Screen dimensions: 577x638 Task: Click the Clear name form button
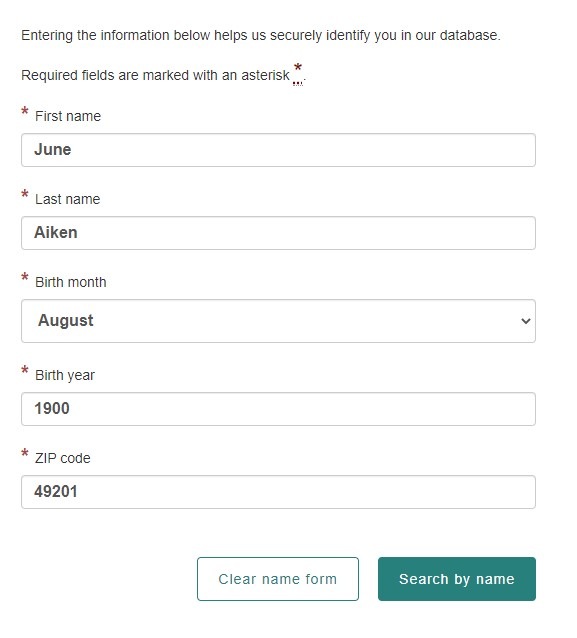point(278,579)
